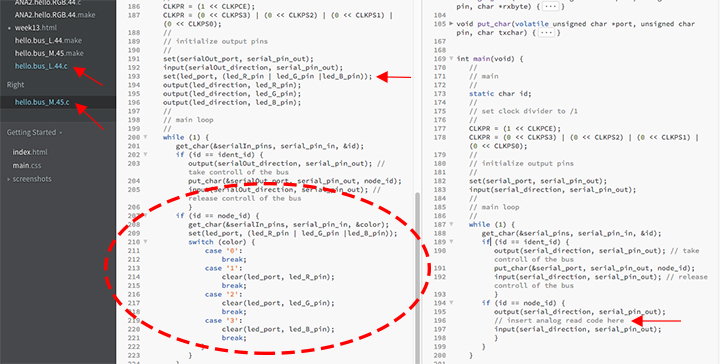Collapse the while loop at line 200
The image size is (720, 364).
[146, 137]
